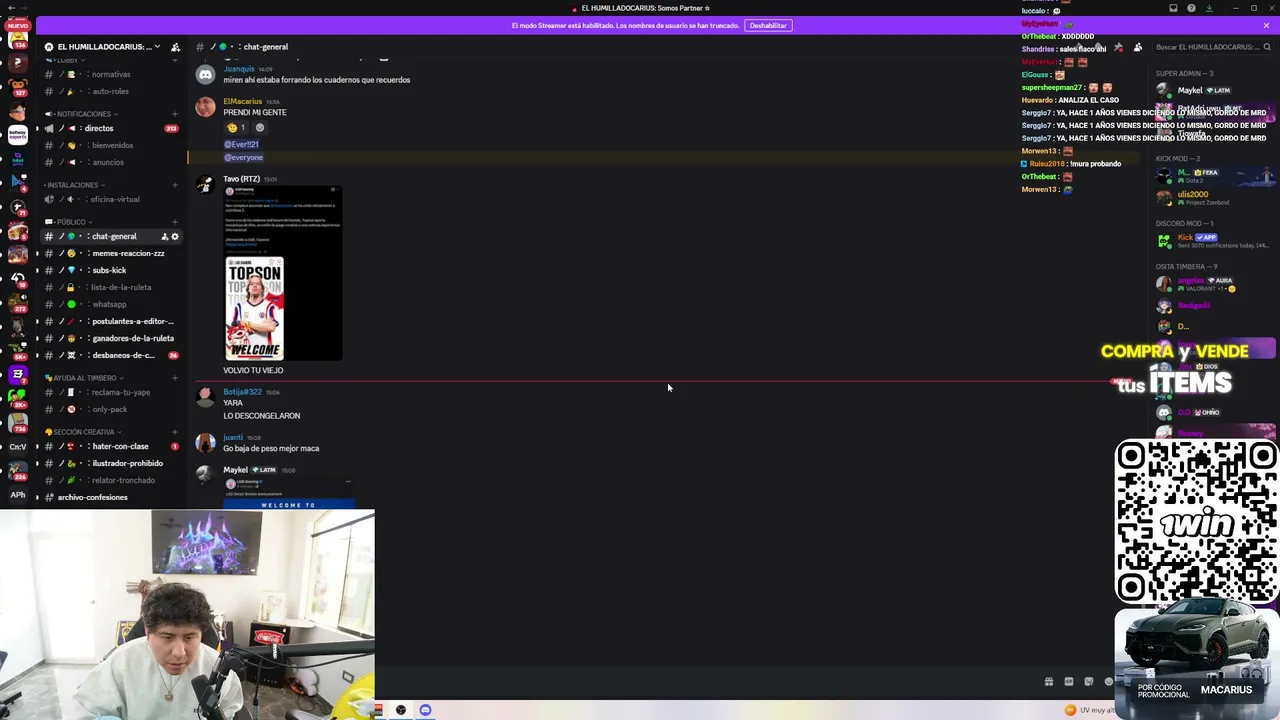Toggle the thumbs-up reaction on ElMacarius's message
The height and width of the screenshot is (720, 1280).
coord(237,128)
